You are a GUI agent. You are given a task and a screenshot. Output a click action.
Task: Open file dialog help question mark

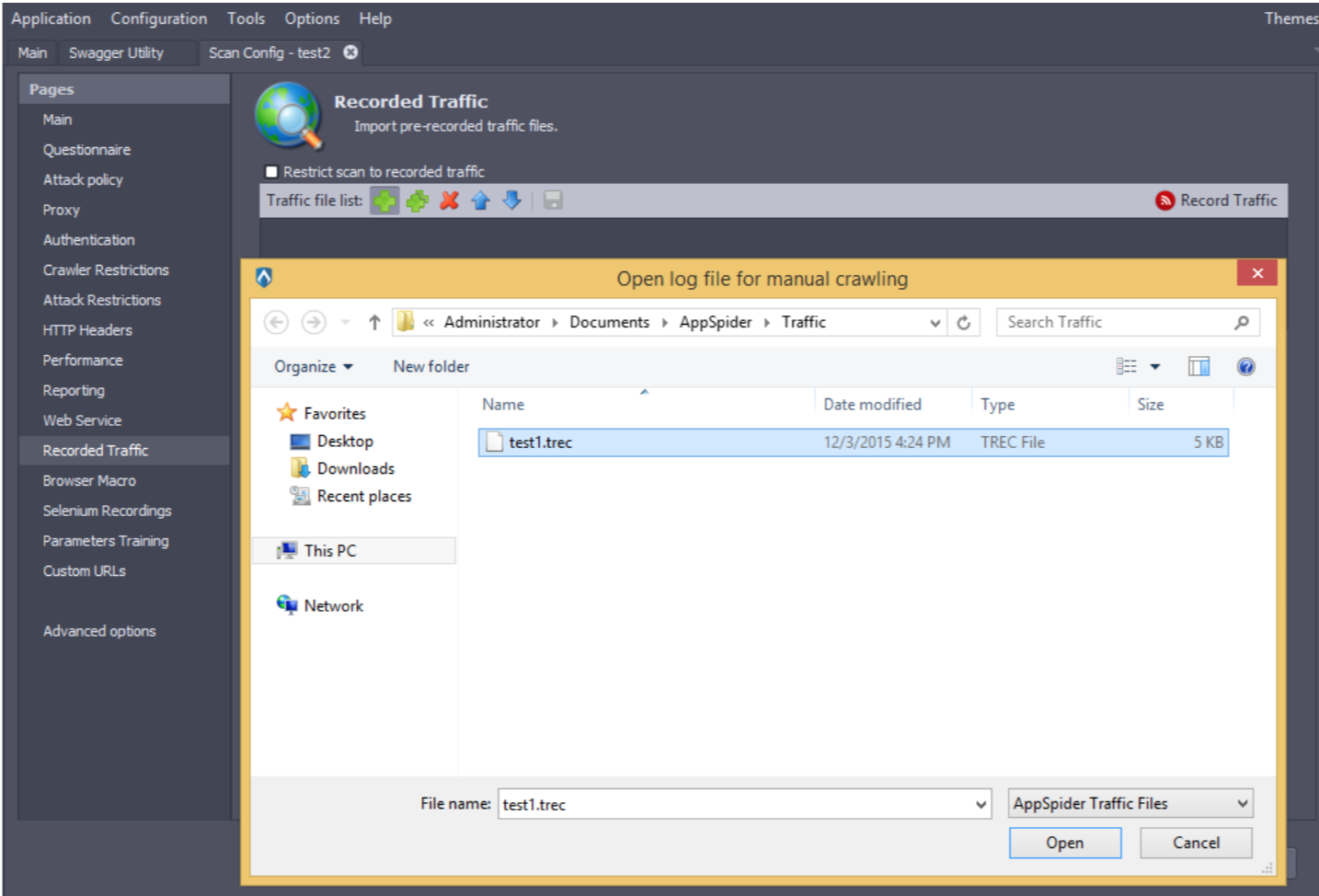1245,367
